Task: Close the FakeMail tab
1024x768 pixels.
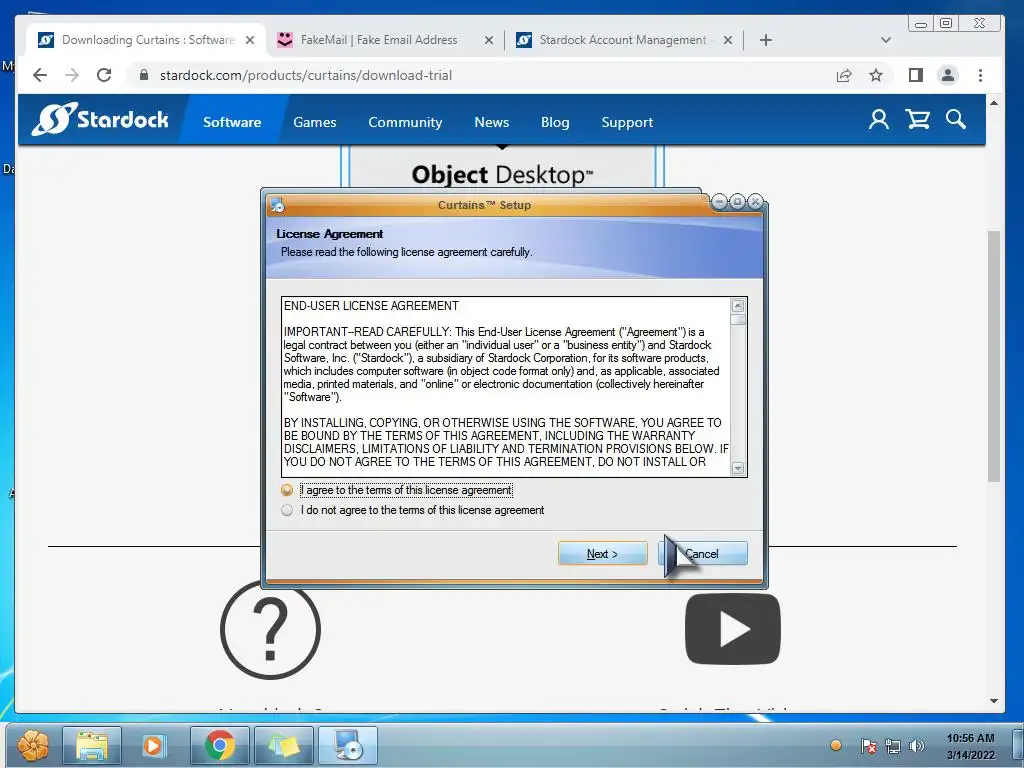Action: 488,40
